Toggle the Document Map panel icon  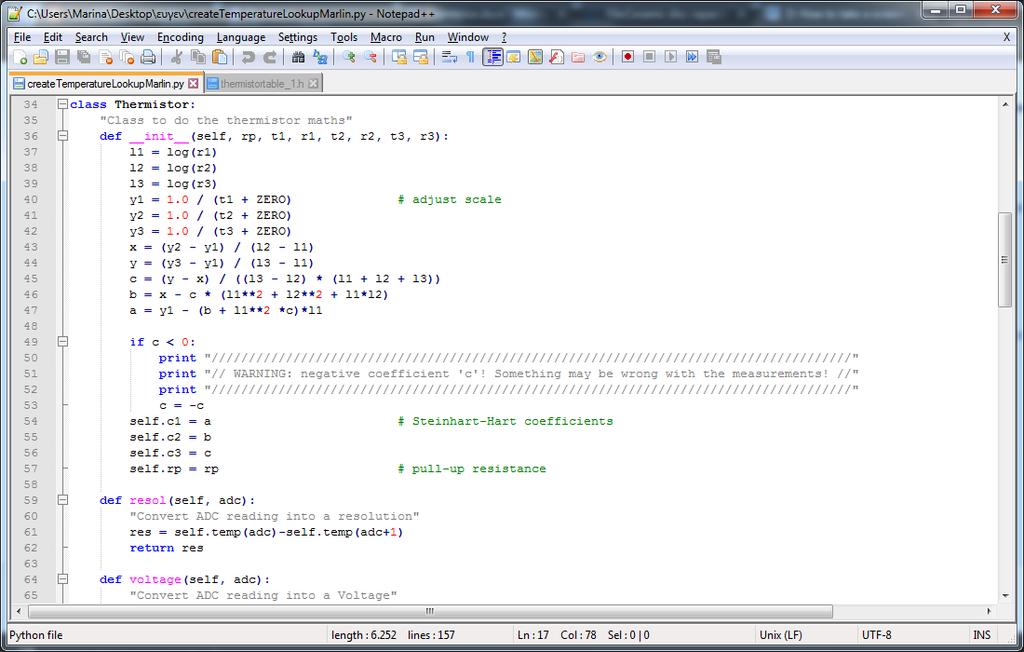(535, 57)
